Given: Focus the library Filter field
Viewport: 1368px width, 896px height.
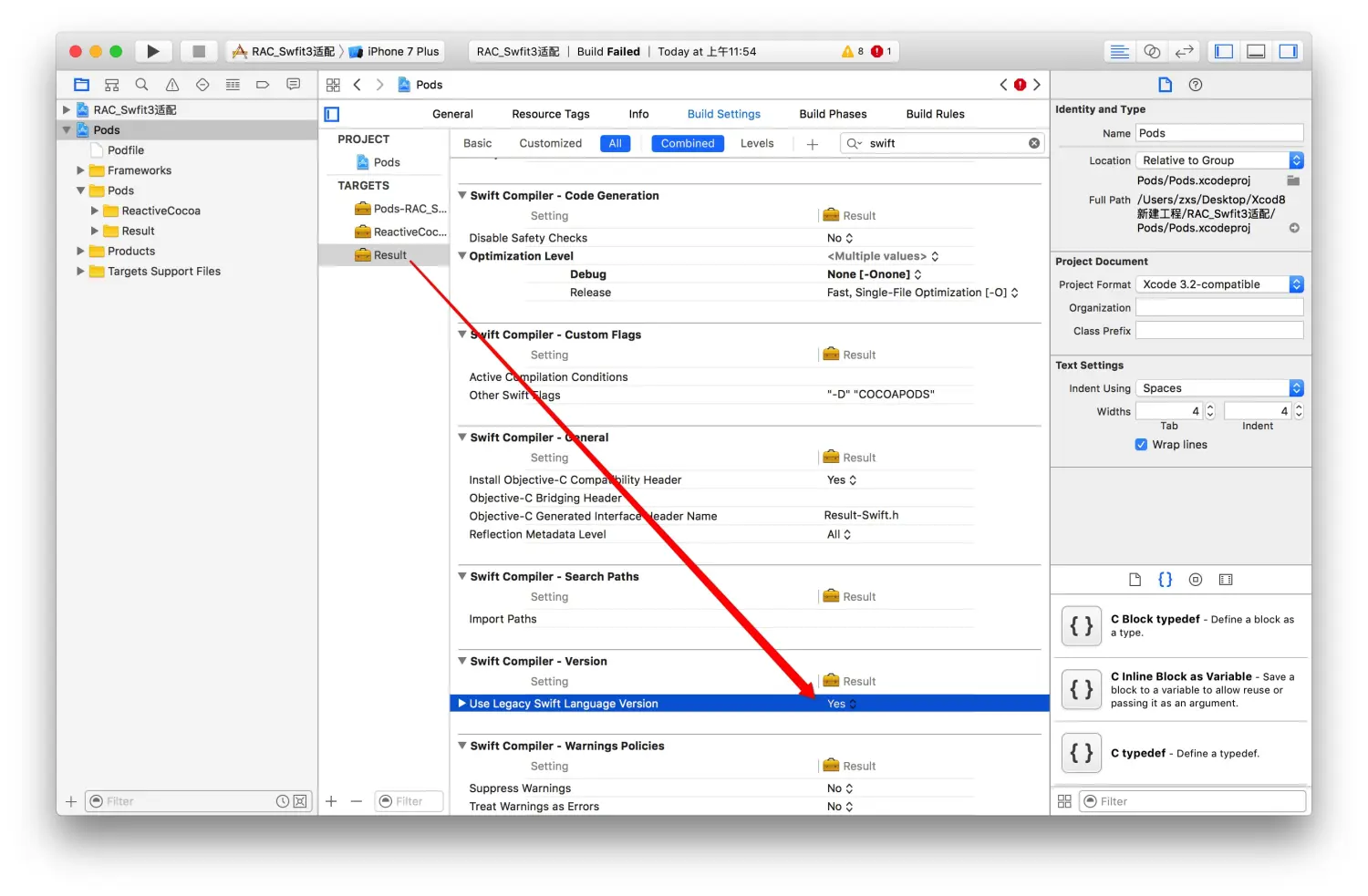Looking at the screenshot, I should (1193, 801).
